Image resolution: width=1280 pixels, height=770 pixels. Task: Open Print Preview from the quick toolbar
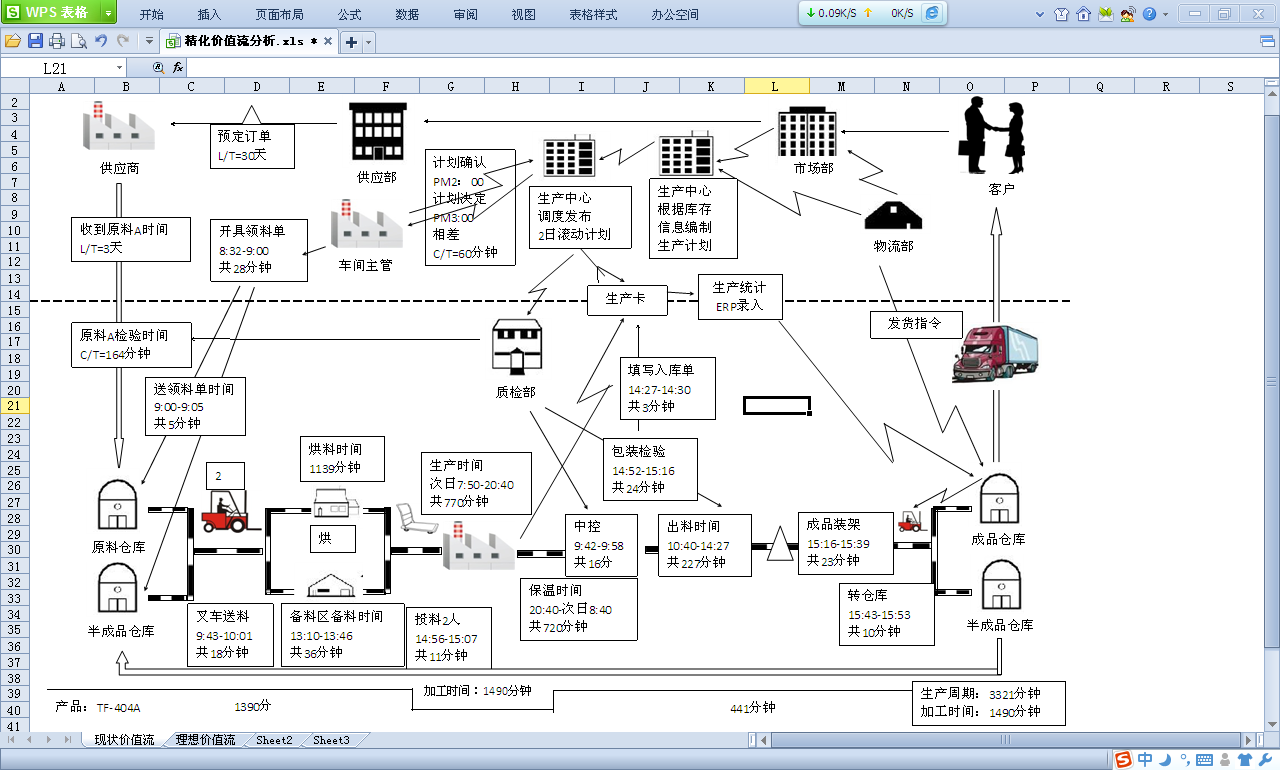(x=78, y=41)
